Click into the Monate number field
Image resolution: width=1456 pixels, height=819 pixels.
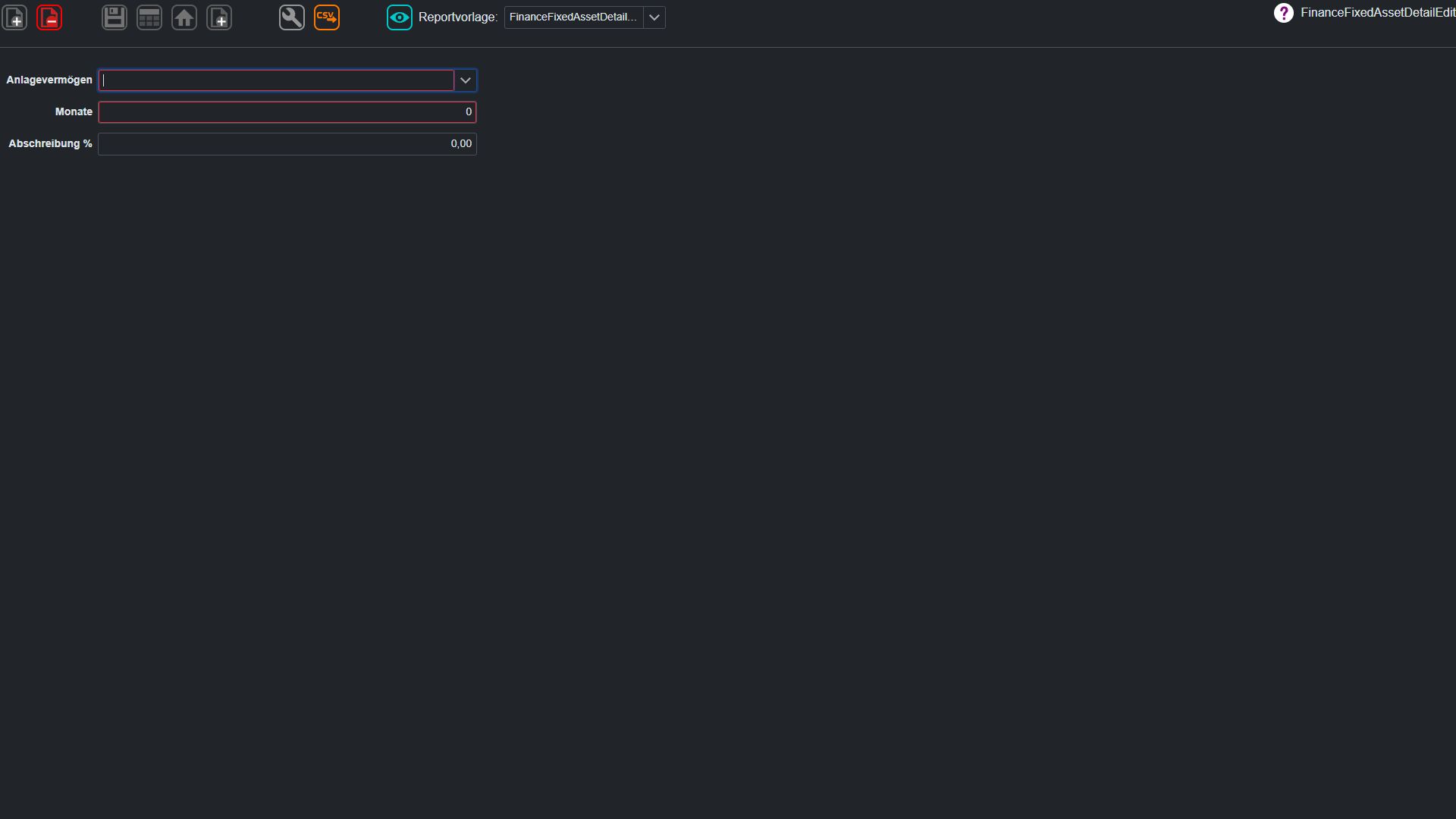coord(287,112)
